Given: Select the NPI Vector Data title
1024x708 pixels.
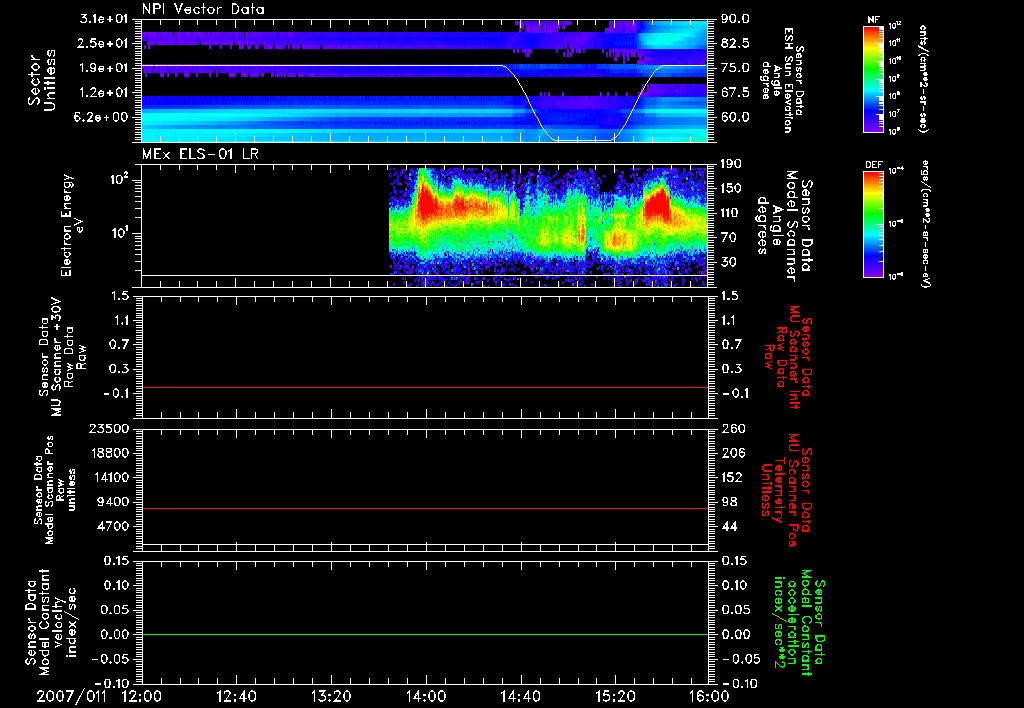Looking at the screenshot, I should pos(203,9).
